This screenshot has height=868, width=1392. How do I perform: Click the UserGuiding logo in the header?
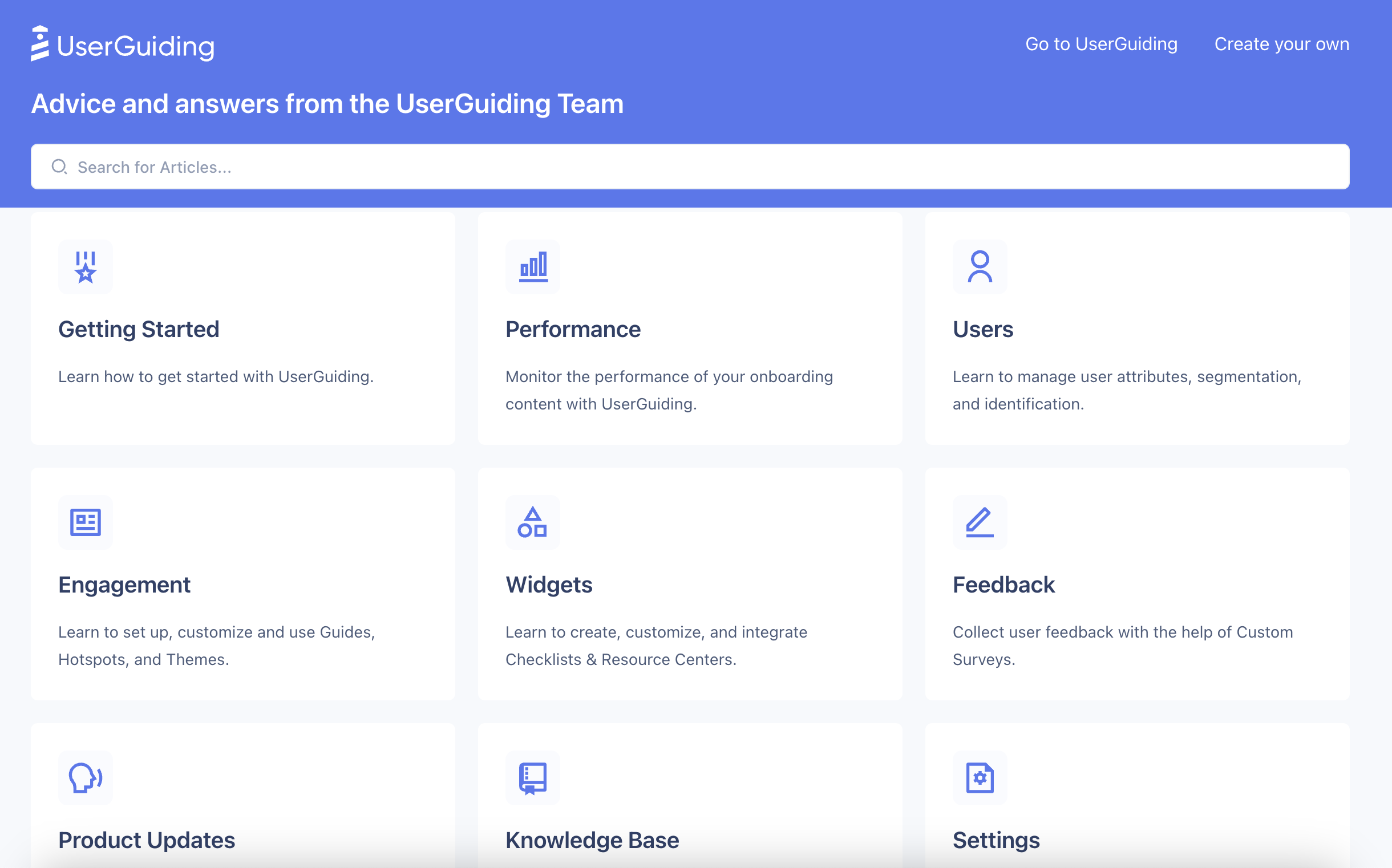click(122, 44)
